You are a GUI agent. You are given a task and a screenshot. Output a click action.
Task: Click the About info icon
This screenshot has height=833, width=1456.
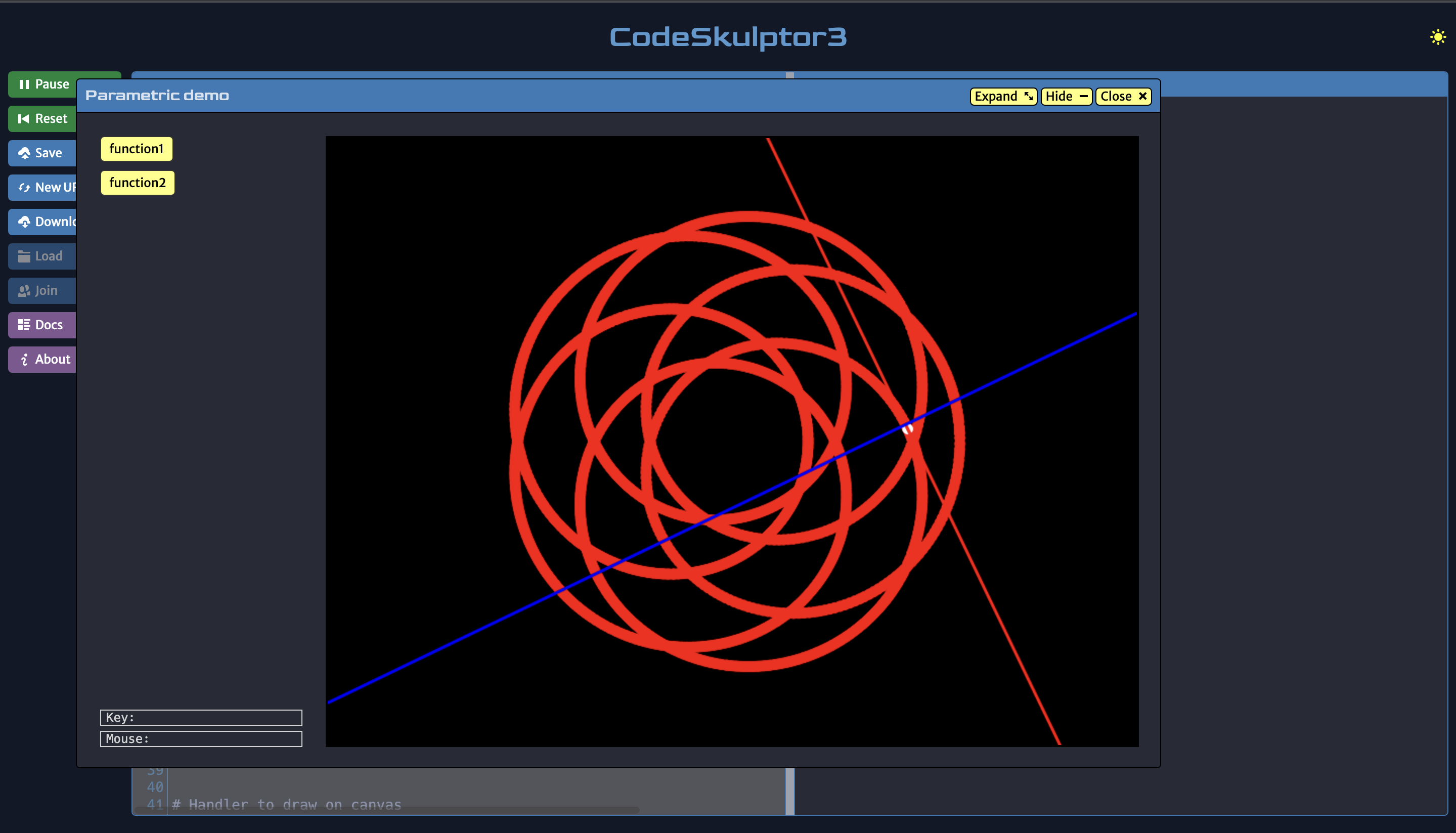tap(24, 359)
